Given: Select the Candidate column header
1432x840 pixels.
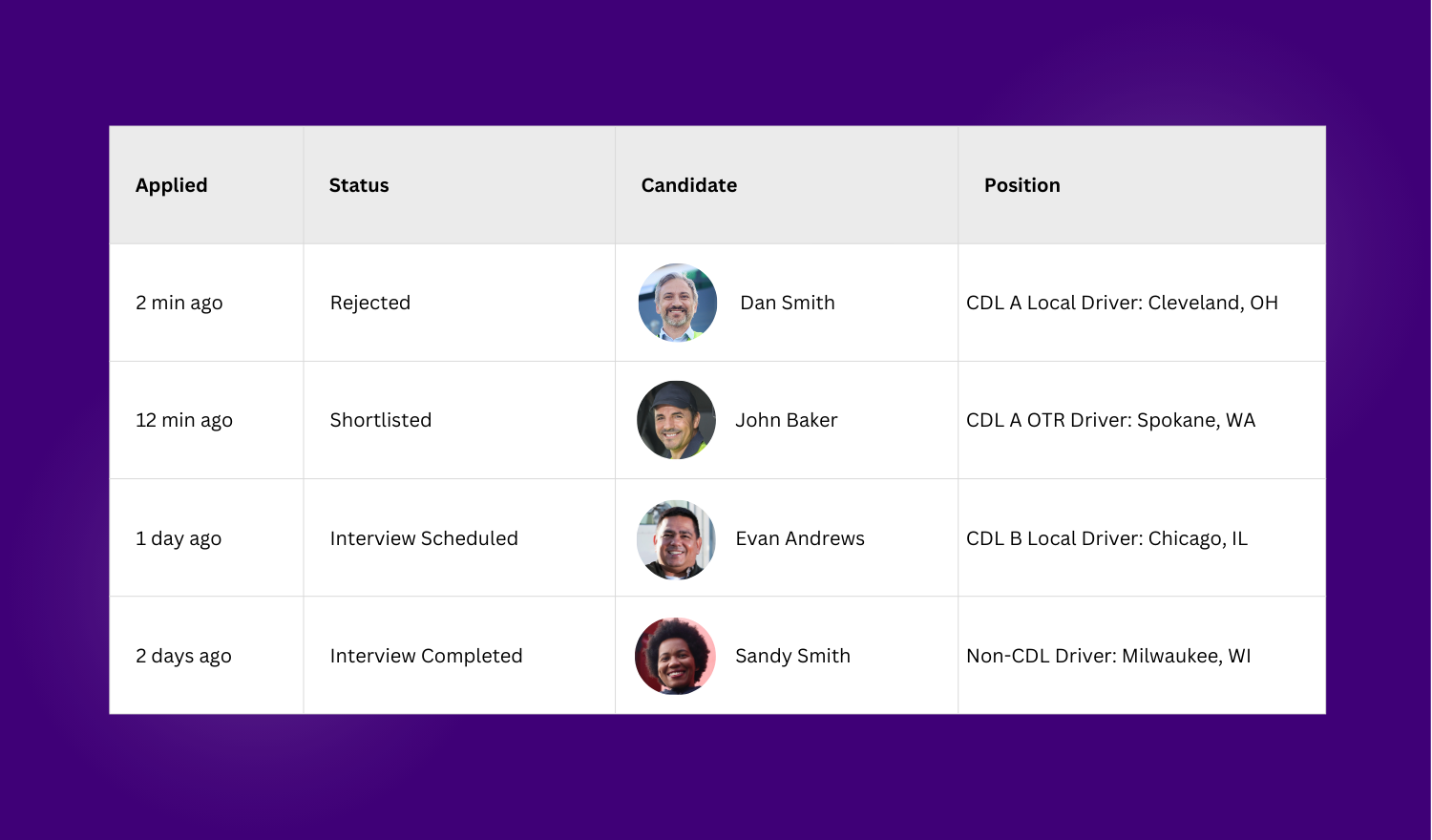Looking at the screenshot, I should coord(689,185).
